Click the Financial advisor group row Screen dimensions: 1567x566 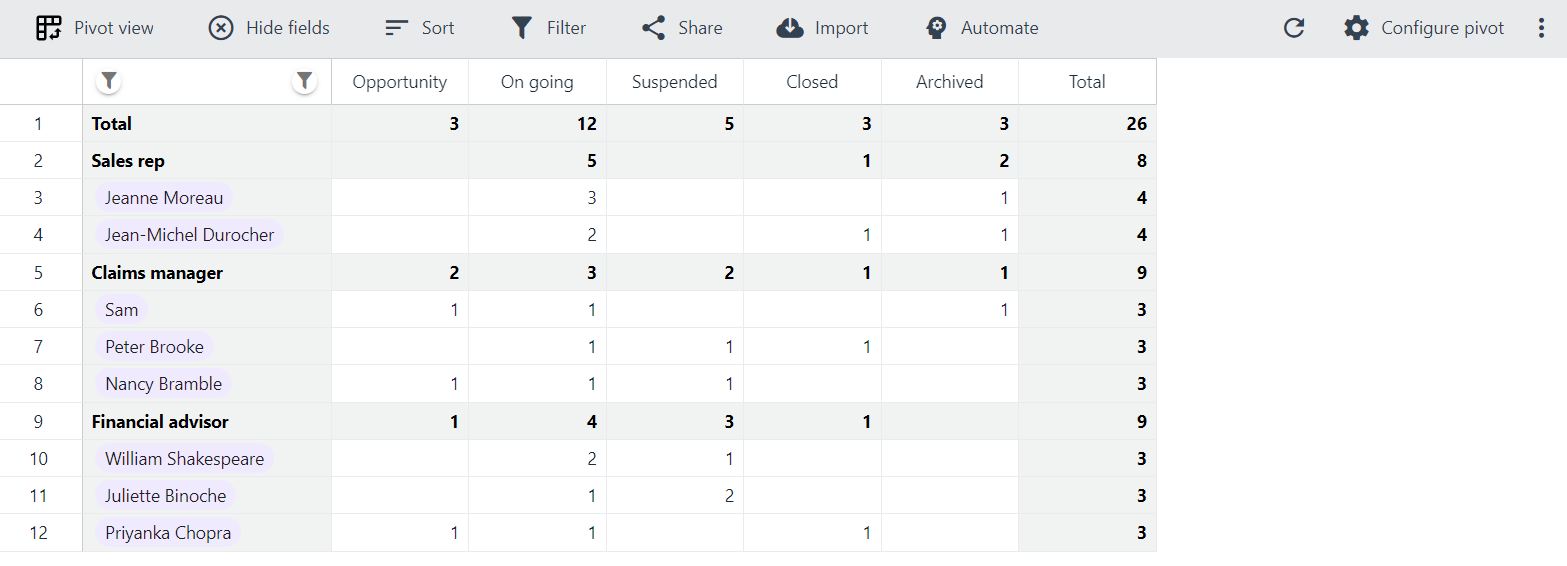619,422
